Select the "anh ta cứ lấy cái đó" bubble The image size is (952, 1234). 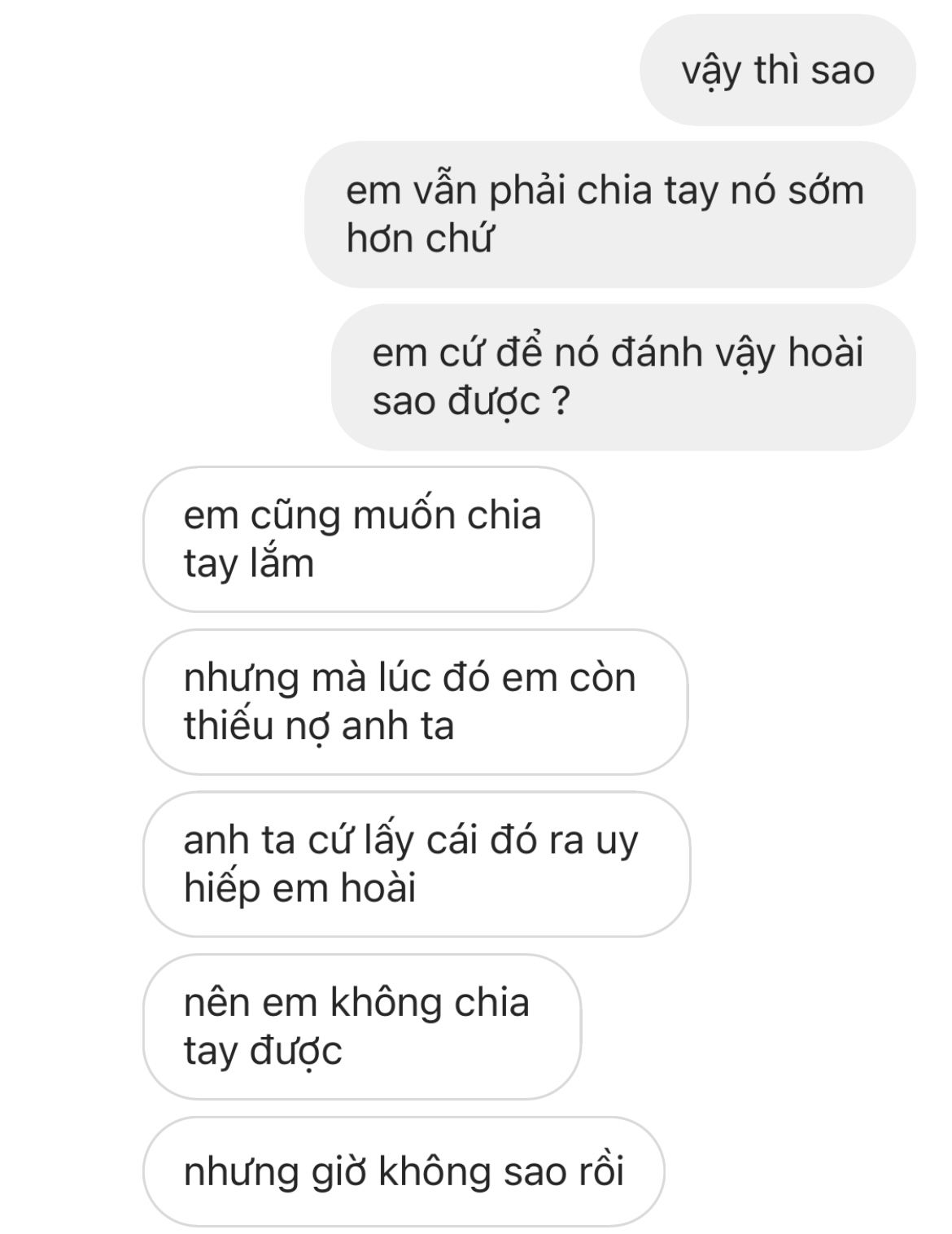coord(417,864)
